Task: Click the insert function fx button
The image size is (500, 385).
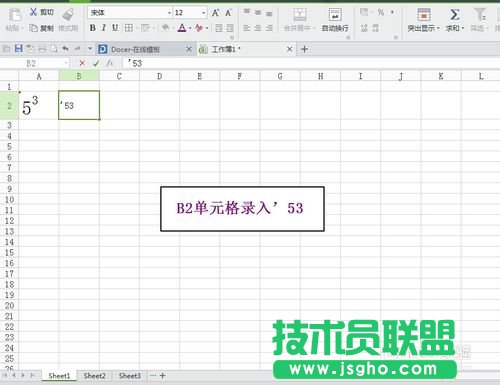Action: (110, 63)
